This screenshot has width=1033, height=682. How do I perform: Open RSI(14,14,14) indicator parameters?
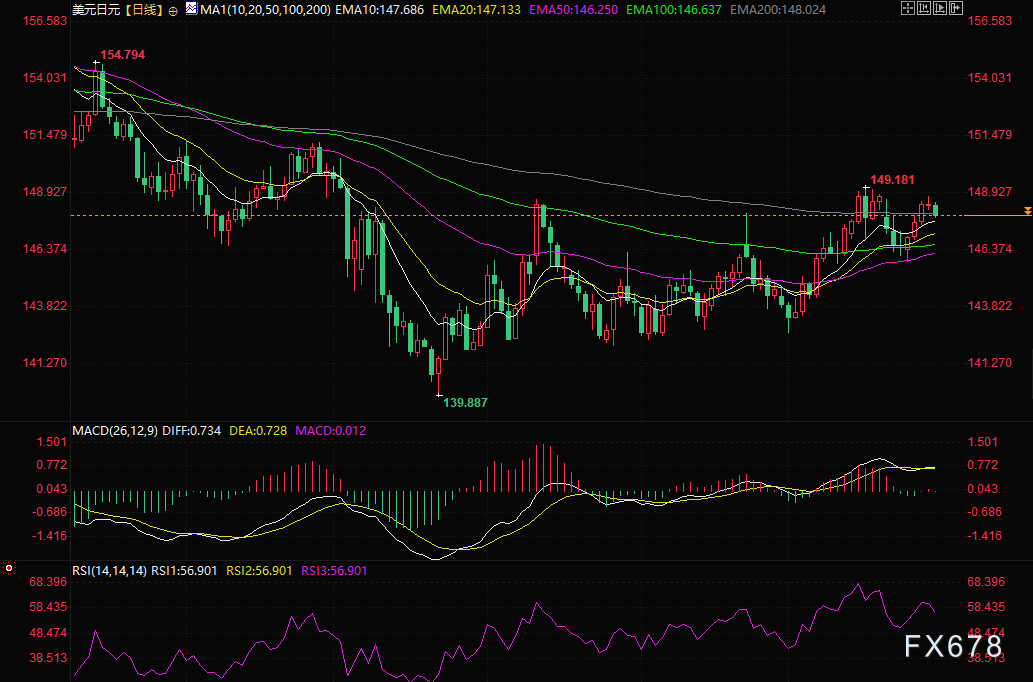(109, 570)
